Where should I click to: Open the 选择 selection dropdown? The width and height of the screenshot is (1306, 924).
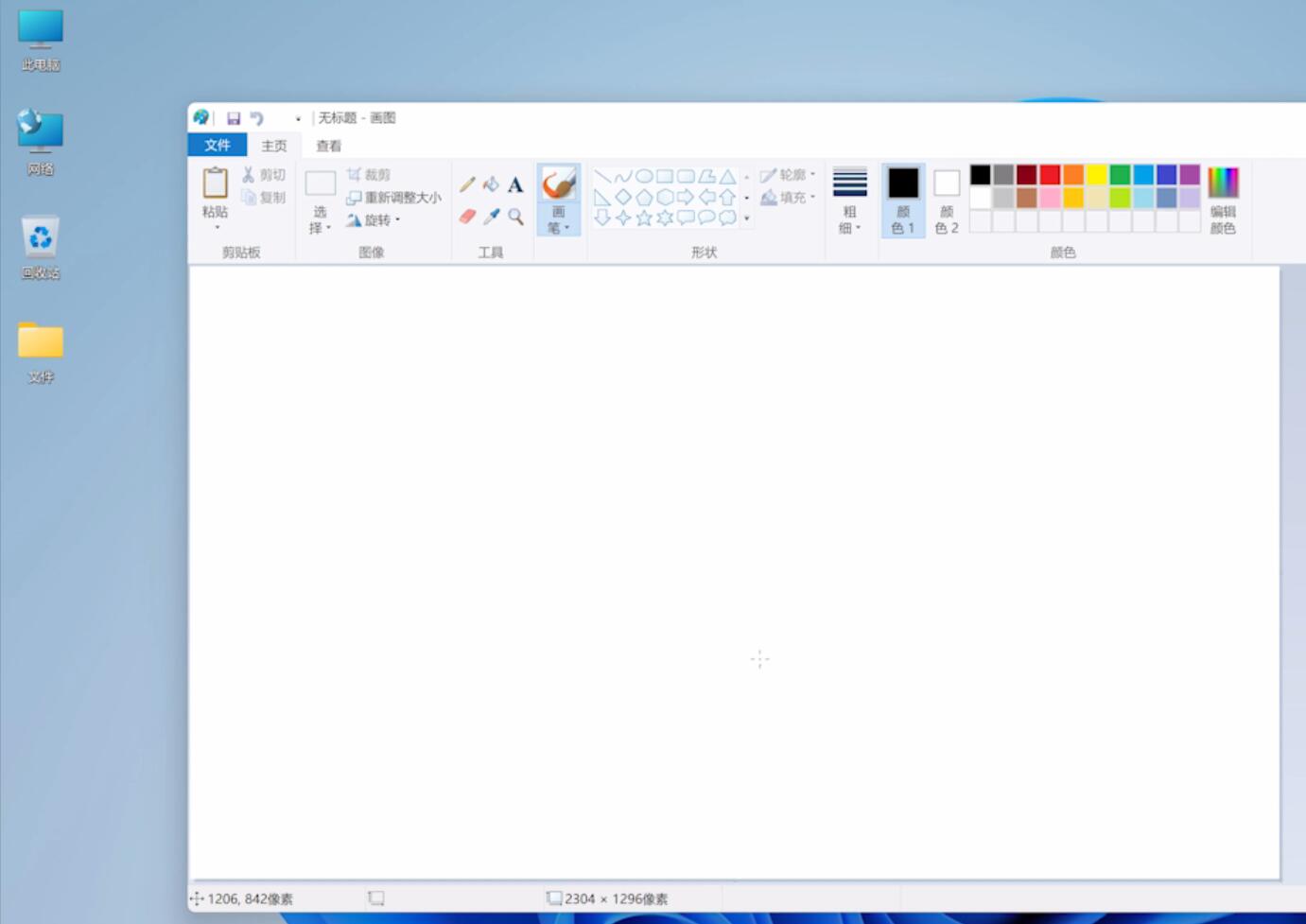[320, 220]
